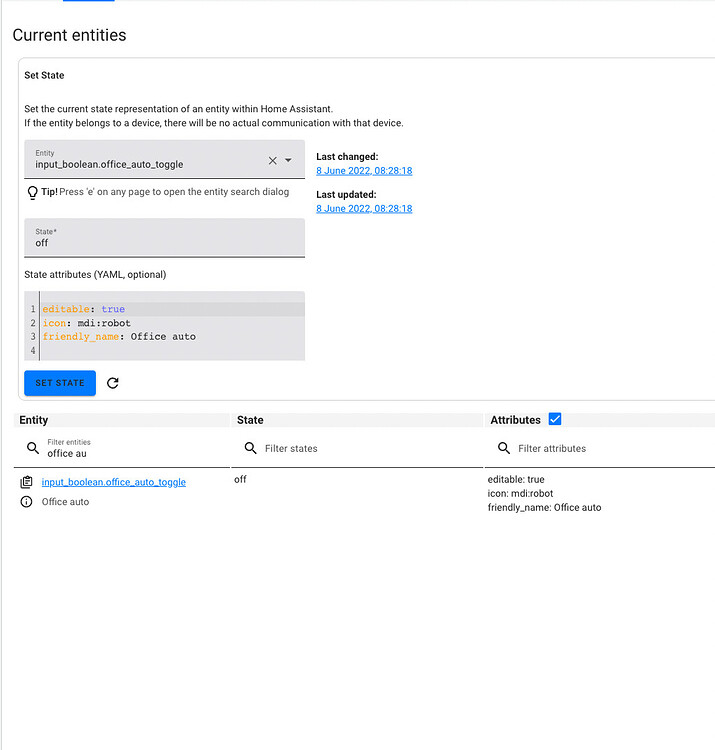Click the search icon in Filter states
715x750 pixels.
coord(250,449)
